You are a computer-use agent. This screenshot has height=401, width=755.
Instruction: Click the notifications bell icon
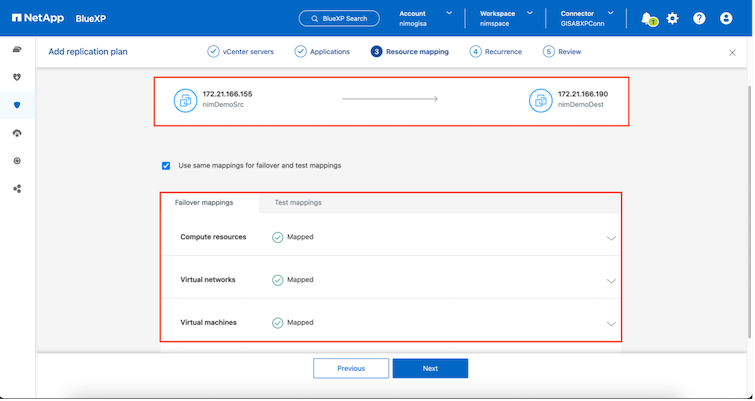pyautogui.click(x=647, y=18)
